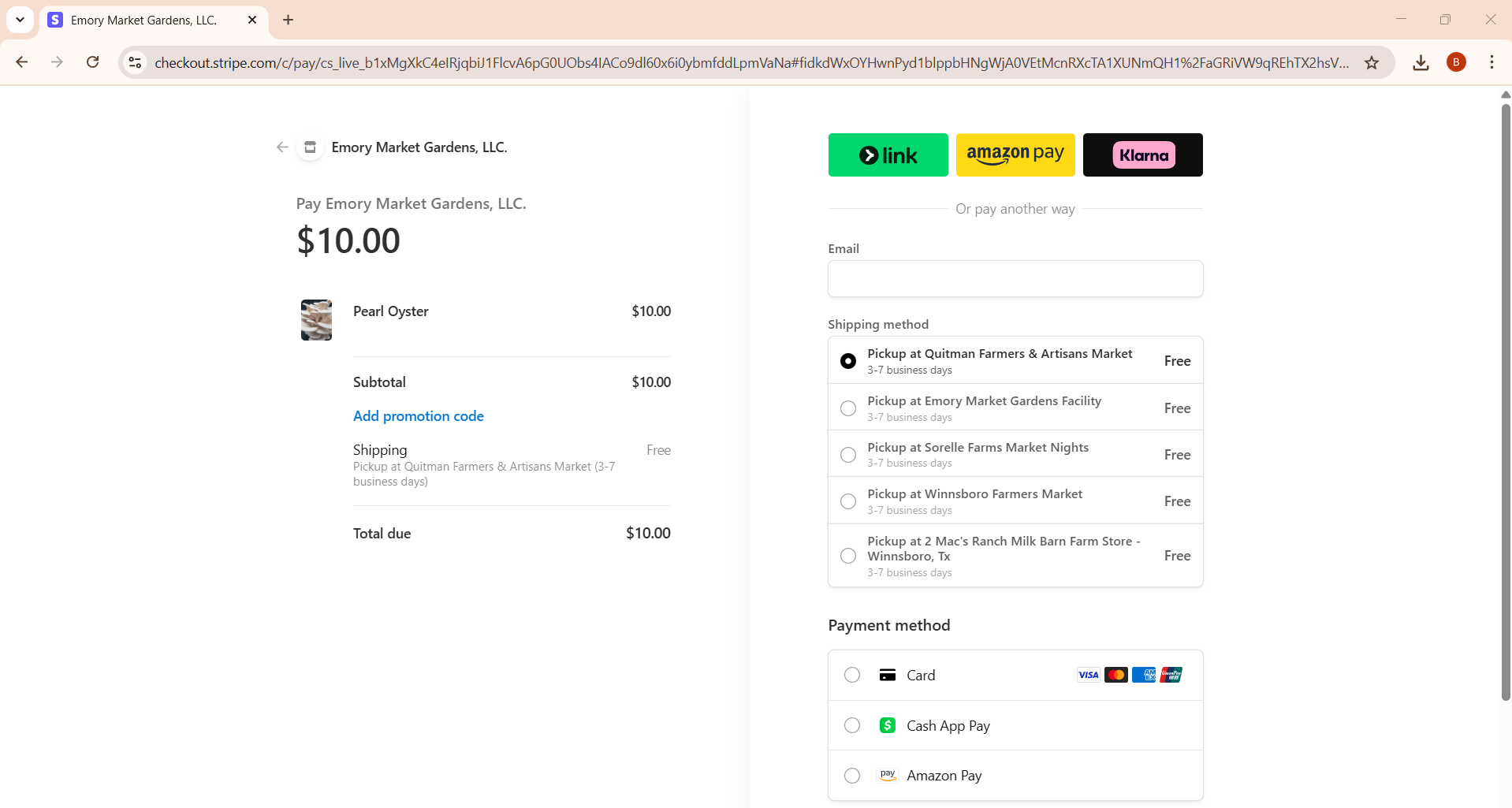This screenshot has height=808, width=1512.
Task: Click the Total due label
Action: pyautogui.click(x=382, y=534)
